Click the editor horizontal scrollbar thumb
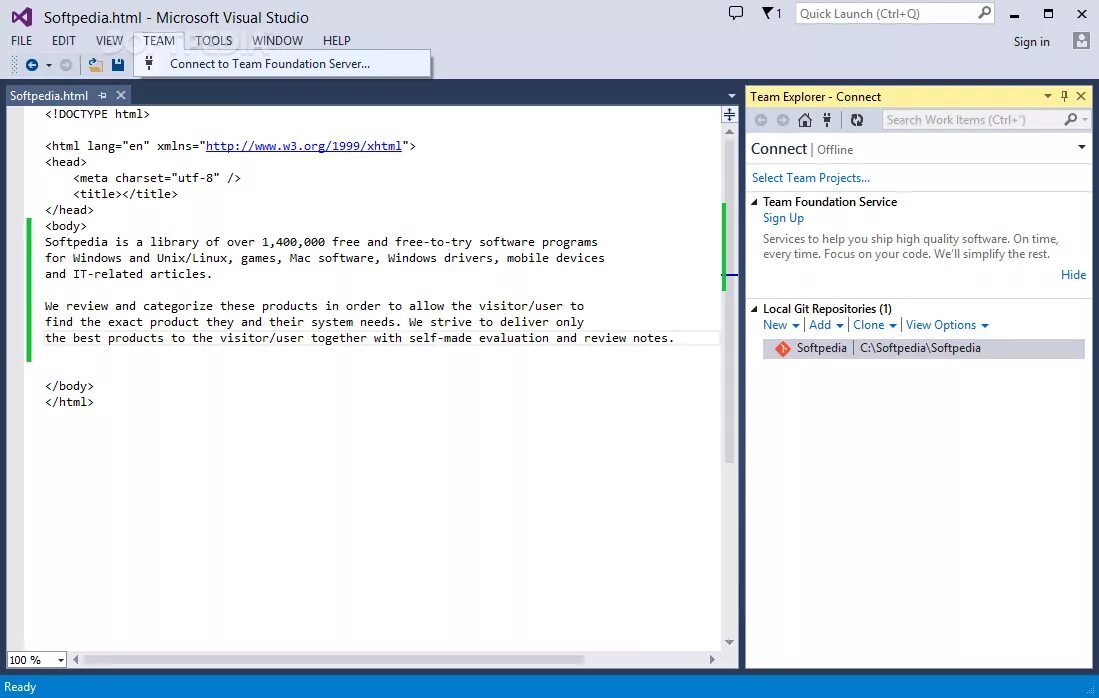Screen dimensions: 1099x698 334,659
